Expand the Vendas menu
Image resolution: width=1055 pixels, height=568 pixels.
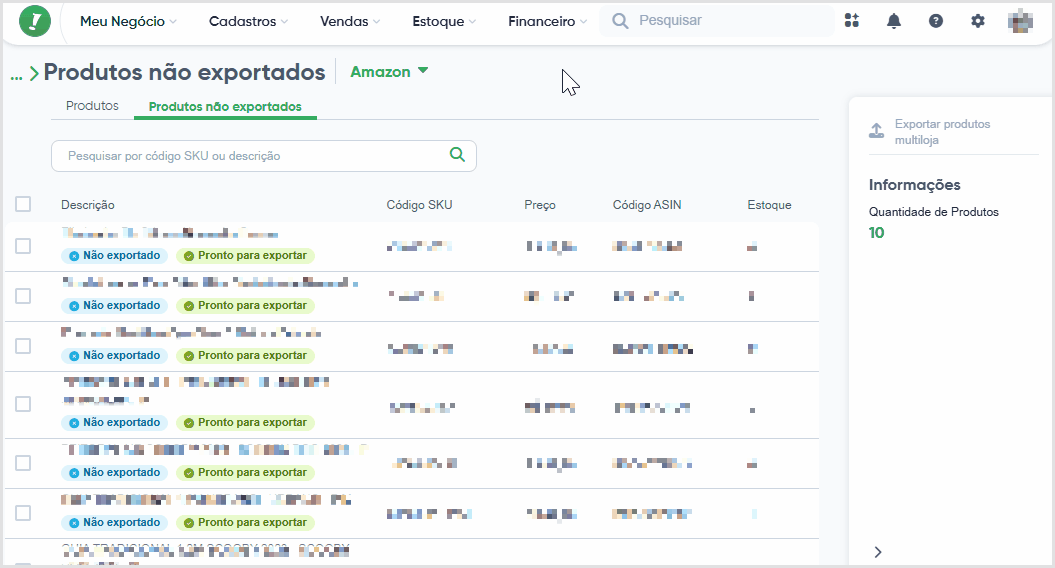point(350,21)
